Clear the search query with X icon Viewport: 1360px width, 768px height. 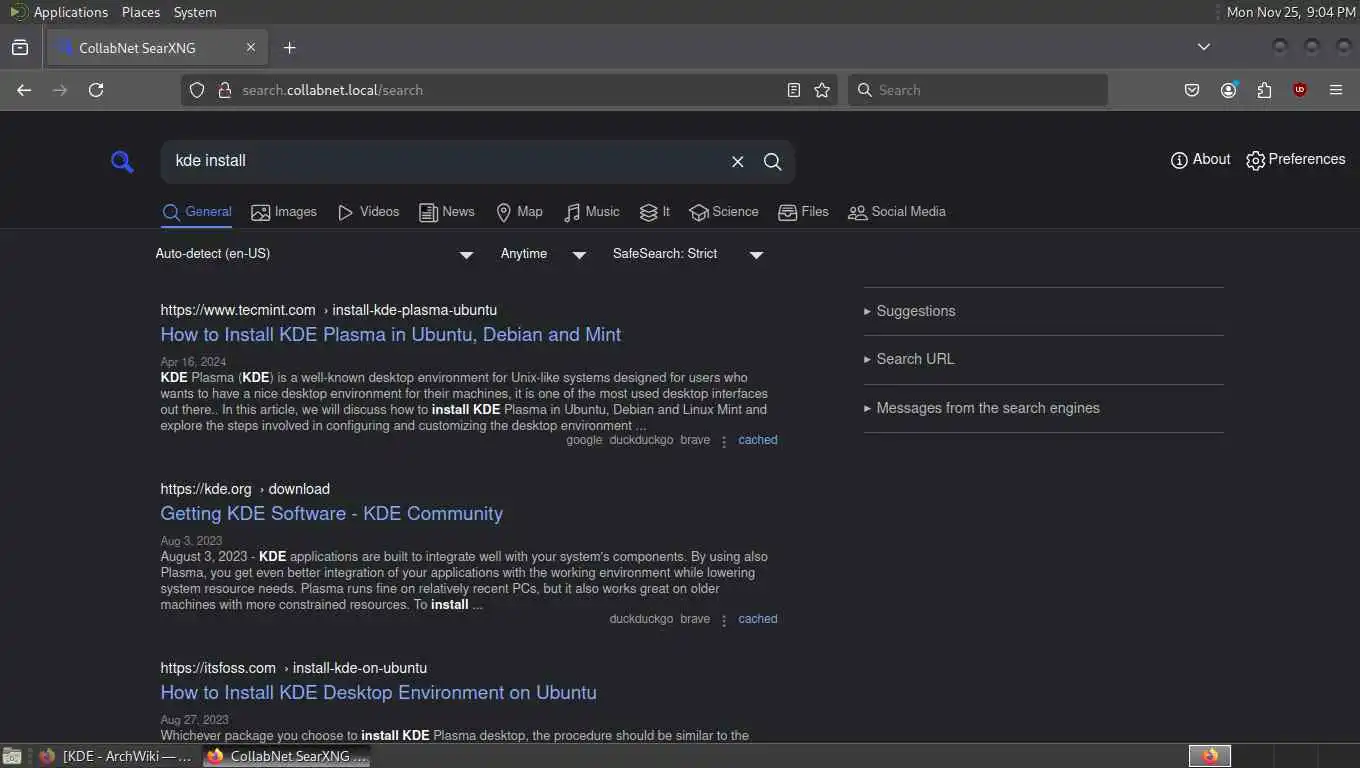pos(738,161)
